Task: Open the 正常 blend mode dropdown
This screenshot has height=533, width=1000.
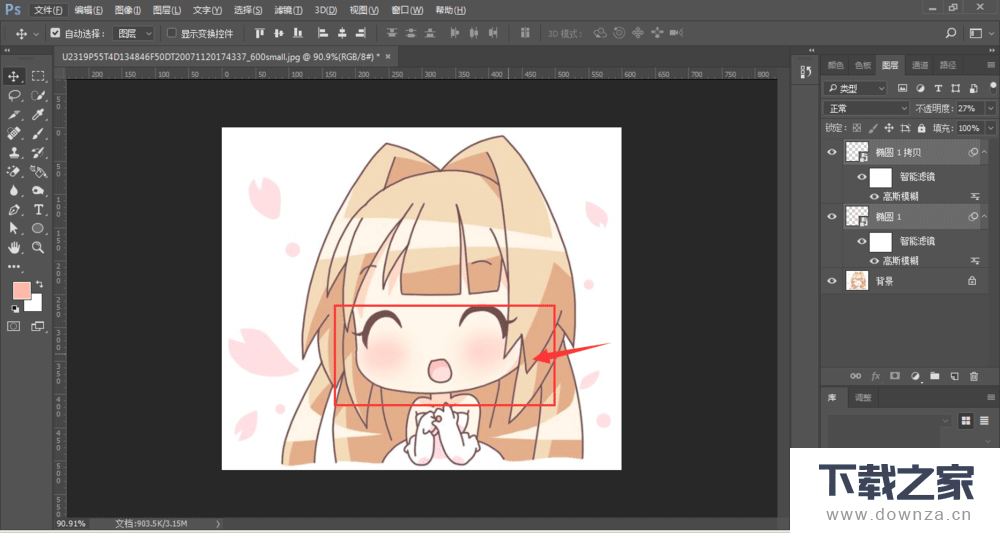Action: tap(865, 108)
